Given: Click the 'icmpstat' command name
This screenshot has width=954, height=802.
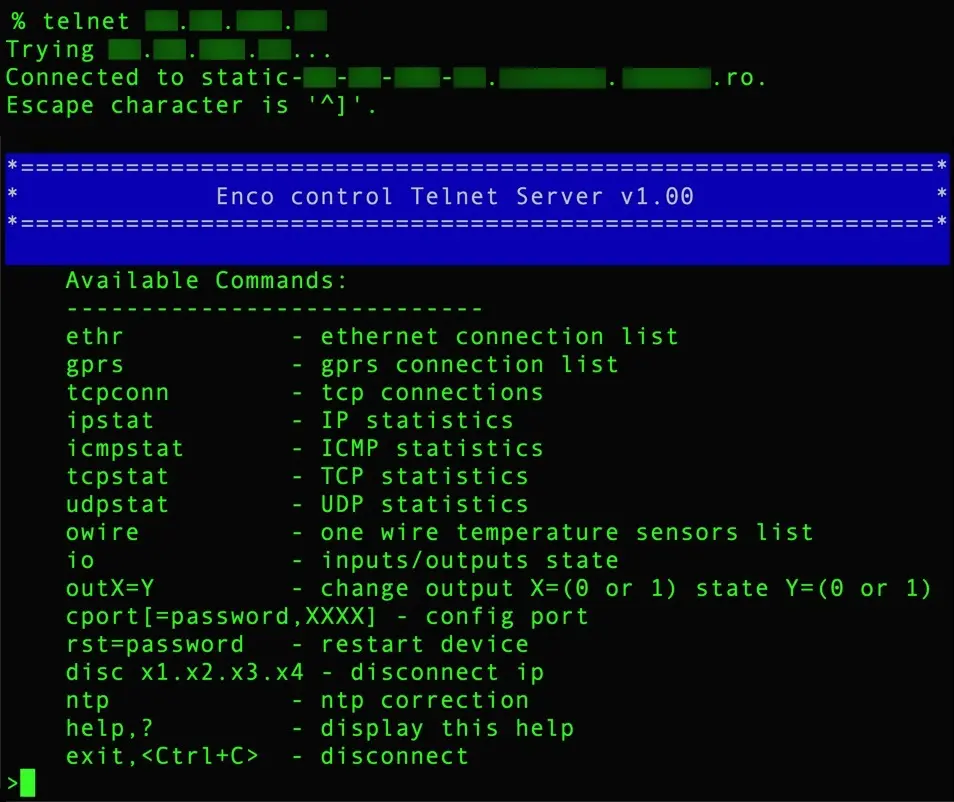Looking at the screenshot, I should click(125, 449).
